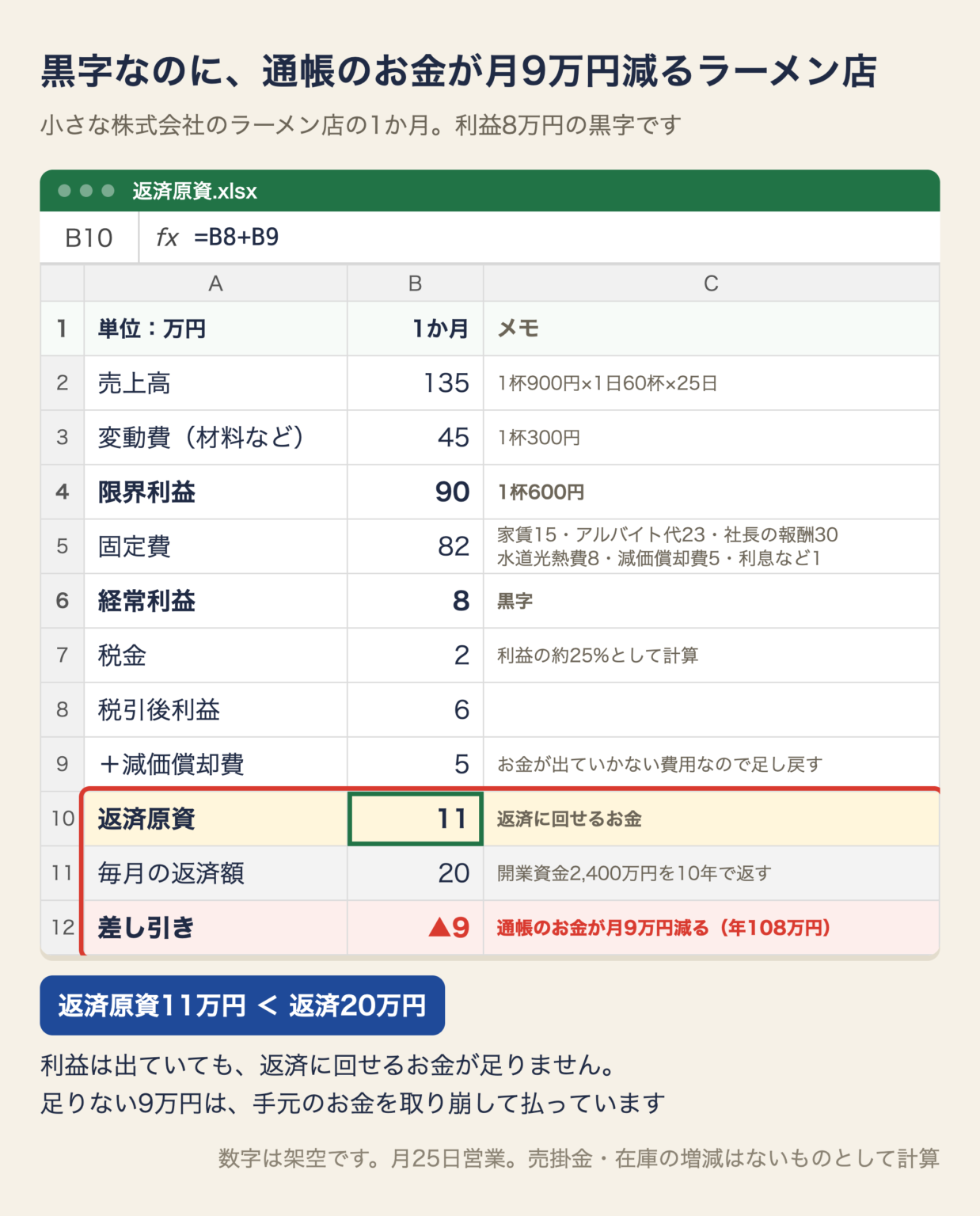Click the fx function icon
The height and width of the screenshot is (1216, 980).
pos(167,237)
